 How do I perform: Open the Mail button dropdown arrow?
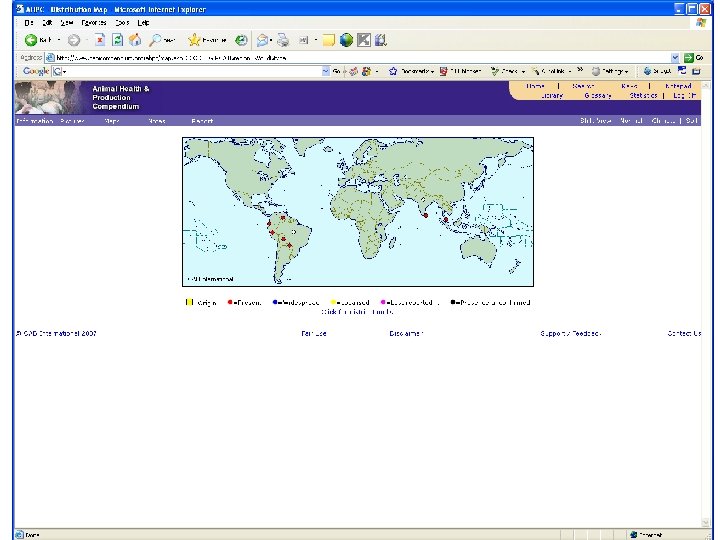(271, 40)
